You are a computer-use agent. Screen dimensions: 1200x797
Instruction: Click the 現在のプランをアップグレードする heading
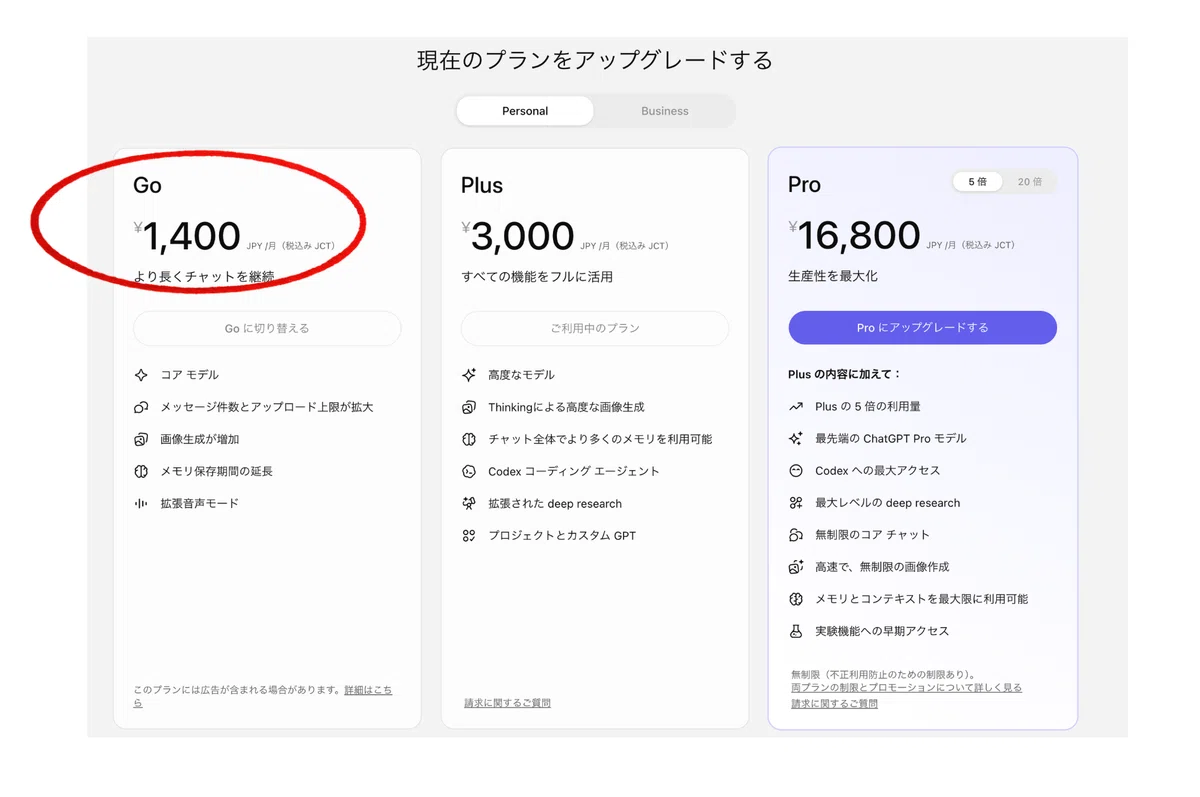(x=595, y=60)
